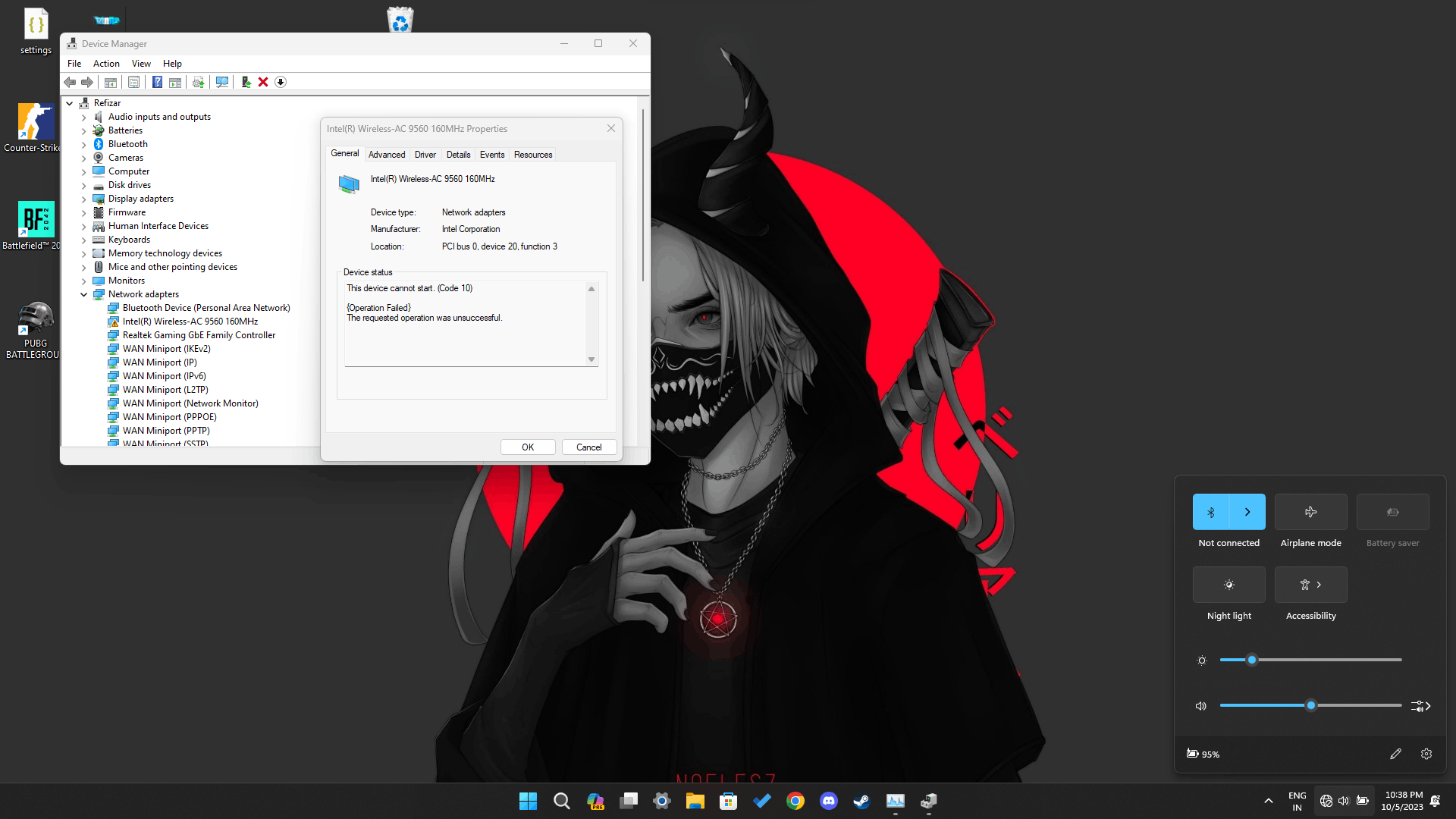
Task: Click the red Uninstall device toolbar icon
Action: [x=263, y=82]
